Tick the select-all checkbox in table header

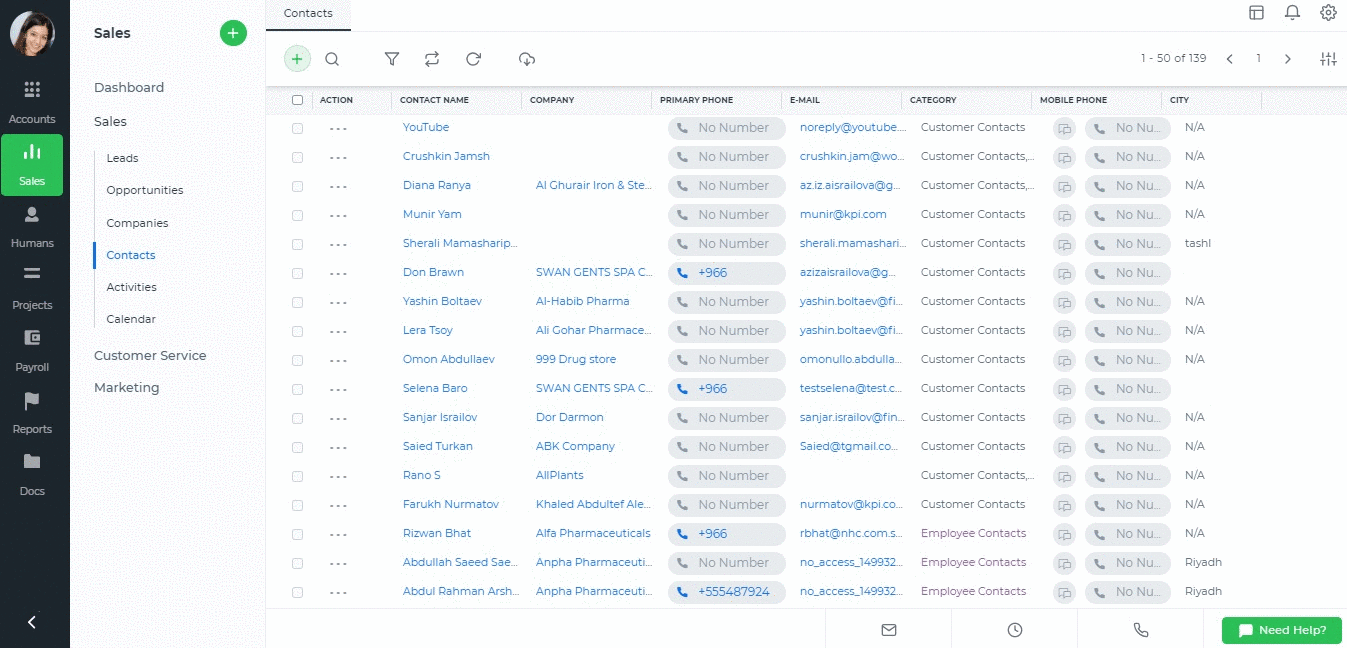coord(297,100)
